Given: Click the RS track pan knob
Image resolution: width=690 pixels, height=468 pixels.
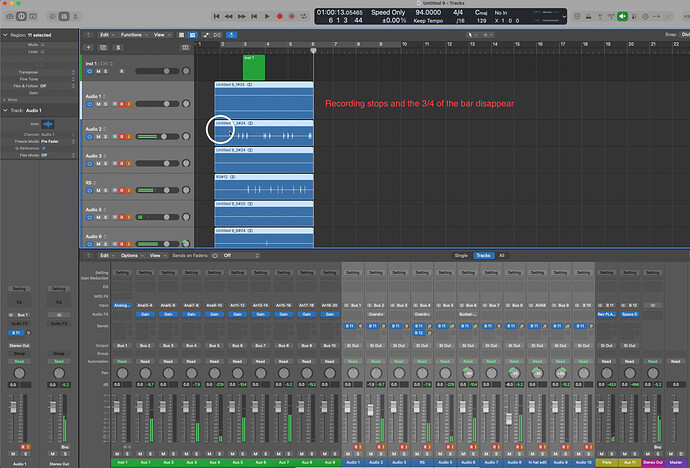Looking at the screenshot, I should pos(186,190).
